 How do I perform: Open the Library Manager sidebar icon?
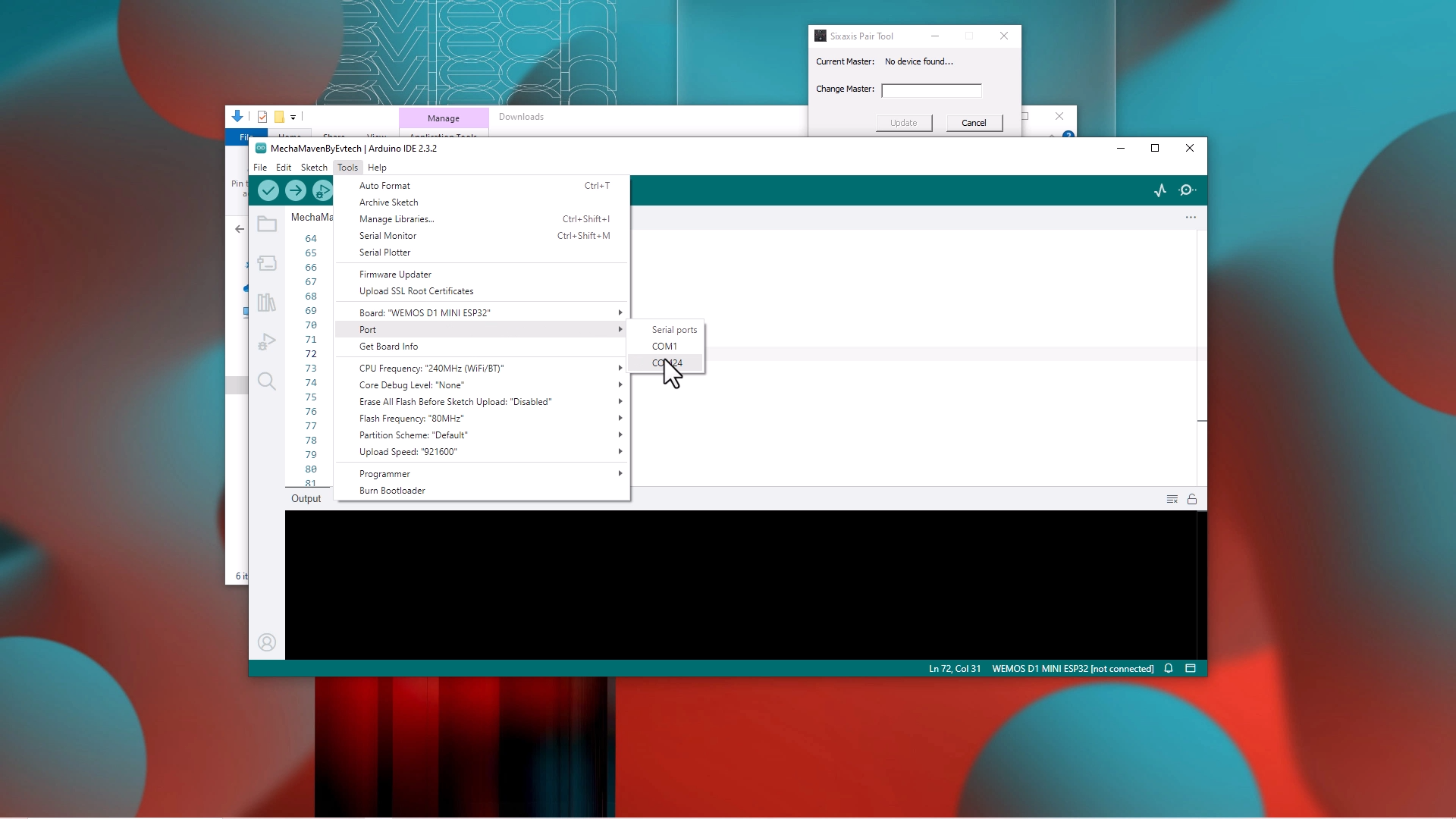click(267, 303)
